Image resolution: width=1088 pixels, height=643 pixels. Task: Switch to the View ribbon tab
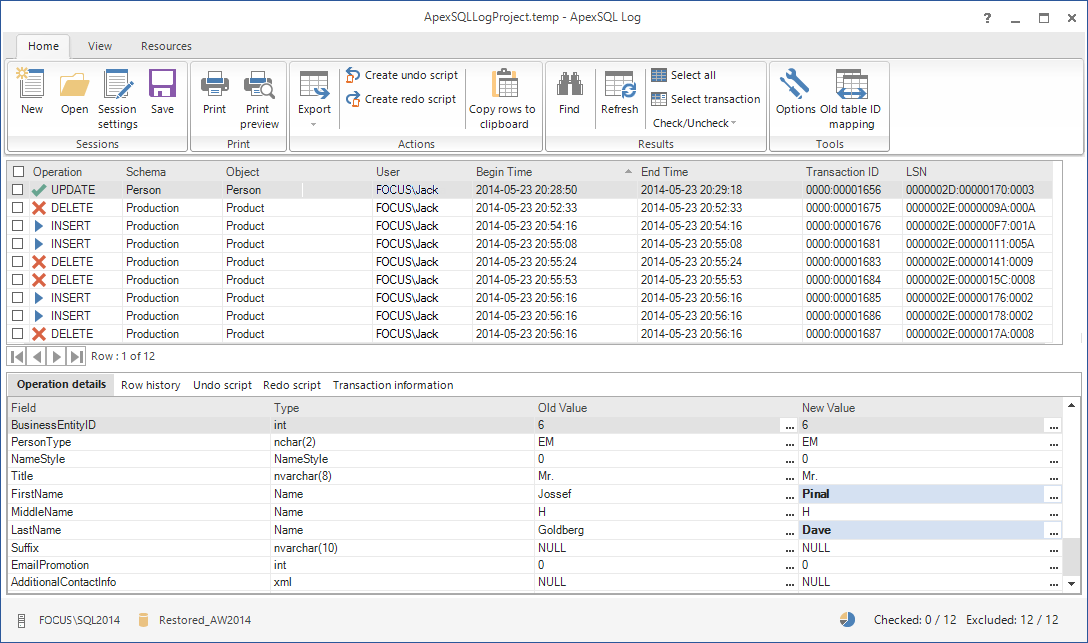pyautogui.click(x=100, y=46)
